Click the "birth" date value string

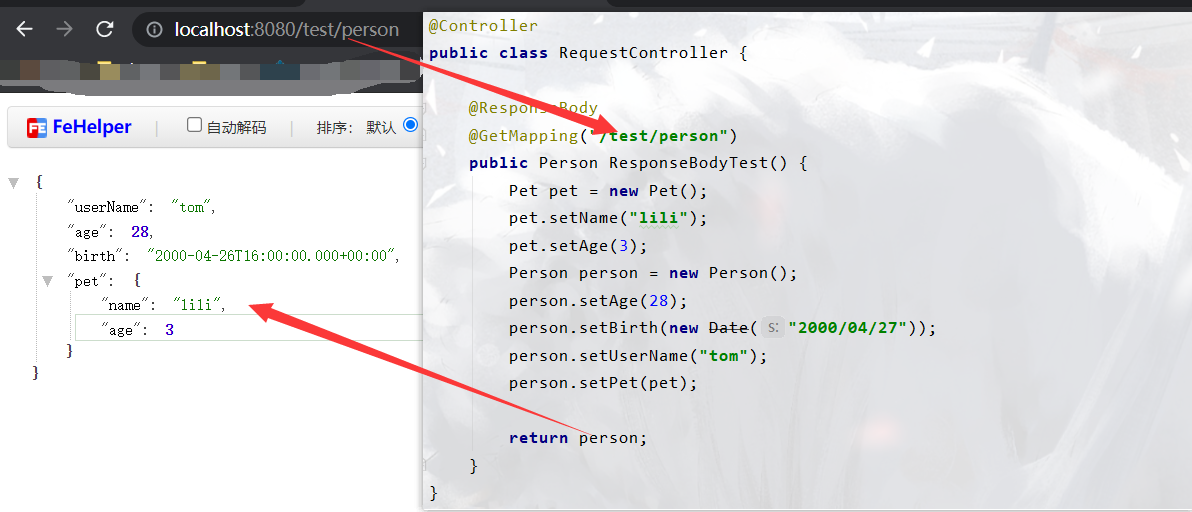click(x=271, y=256)
